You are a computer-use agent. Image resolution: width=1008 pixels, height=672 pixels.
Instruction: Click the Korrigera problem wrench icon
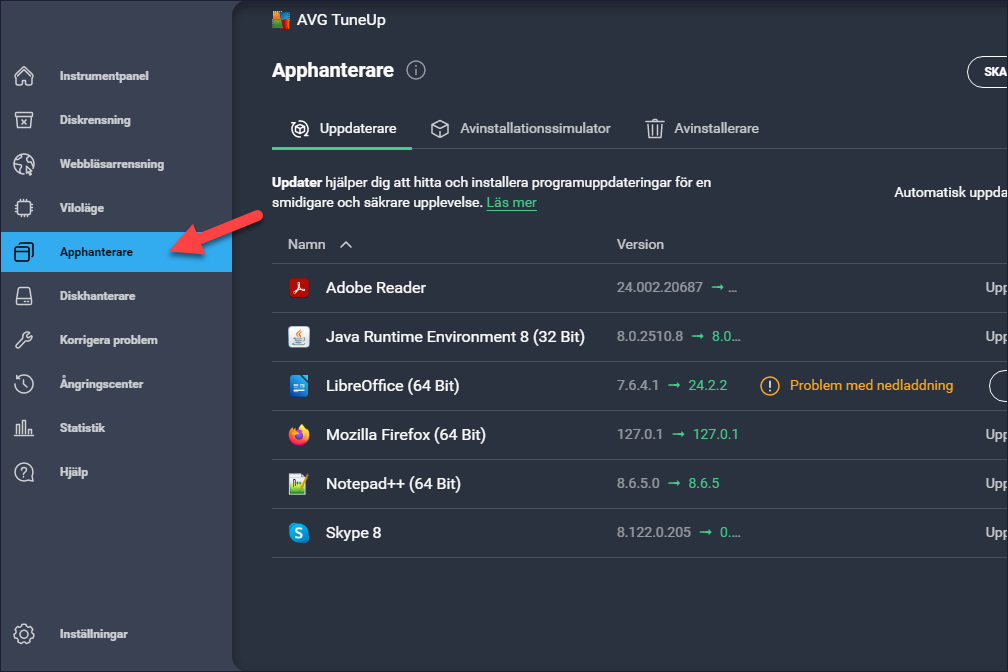(24, 340)
